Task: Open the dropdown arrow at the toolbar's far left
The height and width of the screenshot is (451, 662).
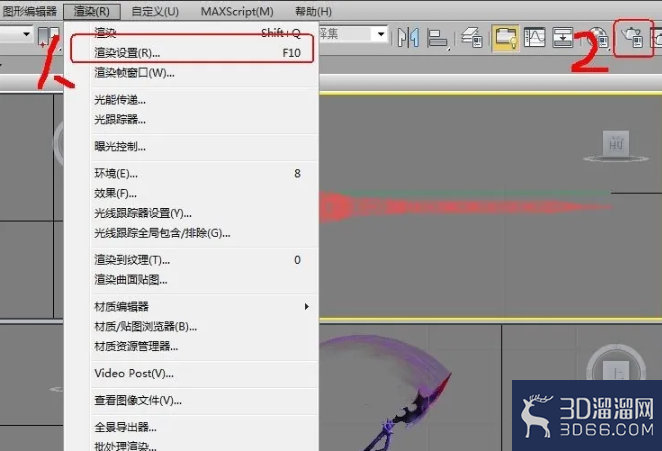Action: (x=26, y=34)
